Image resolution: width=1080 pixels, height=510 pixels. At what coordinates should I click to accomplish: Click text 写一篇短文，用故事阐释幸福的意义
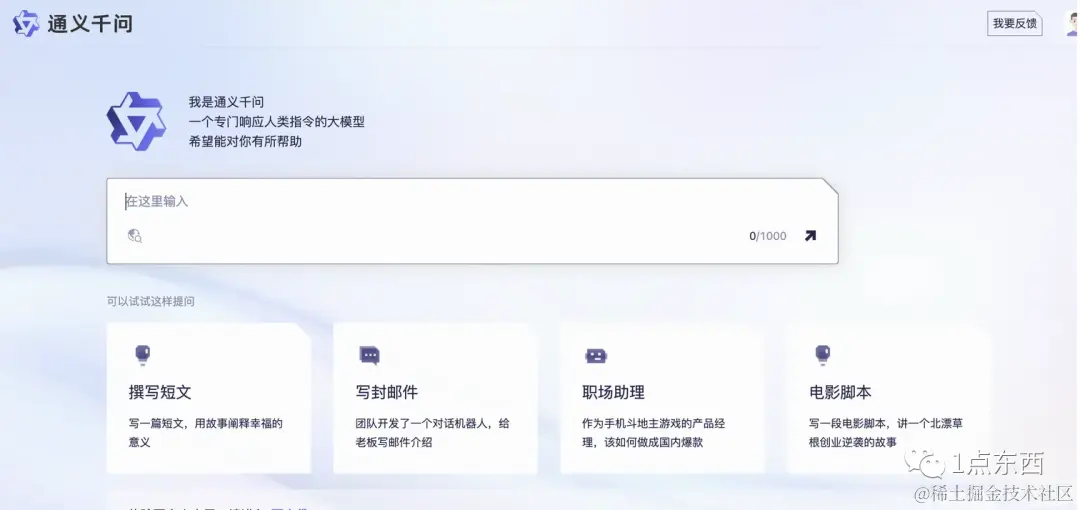(x=206, y=433)
